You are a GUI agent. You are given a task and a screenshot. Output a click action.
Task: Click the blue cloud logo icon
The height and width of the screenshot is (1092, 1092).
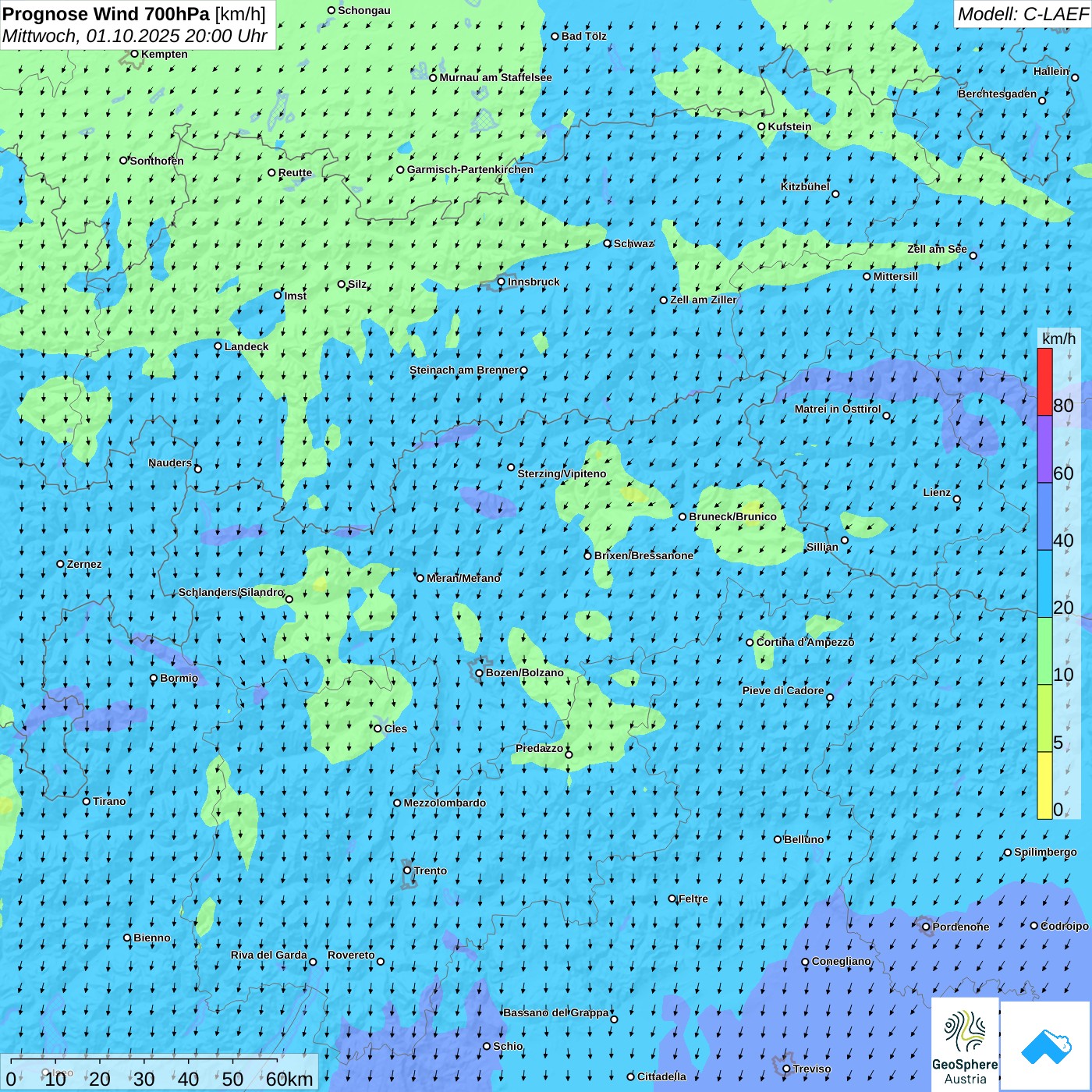1046,1046
